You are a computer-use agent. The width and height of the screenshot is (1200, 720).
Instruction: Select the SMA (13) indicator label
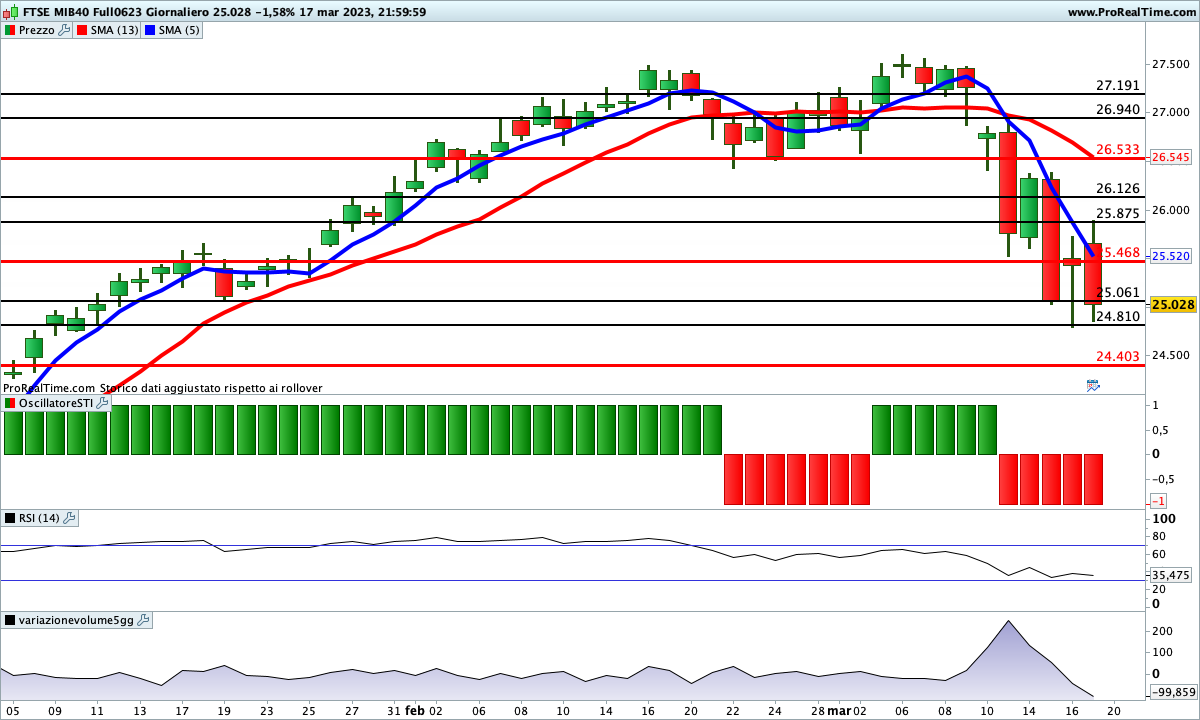tap(115, 30)
